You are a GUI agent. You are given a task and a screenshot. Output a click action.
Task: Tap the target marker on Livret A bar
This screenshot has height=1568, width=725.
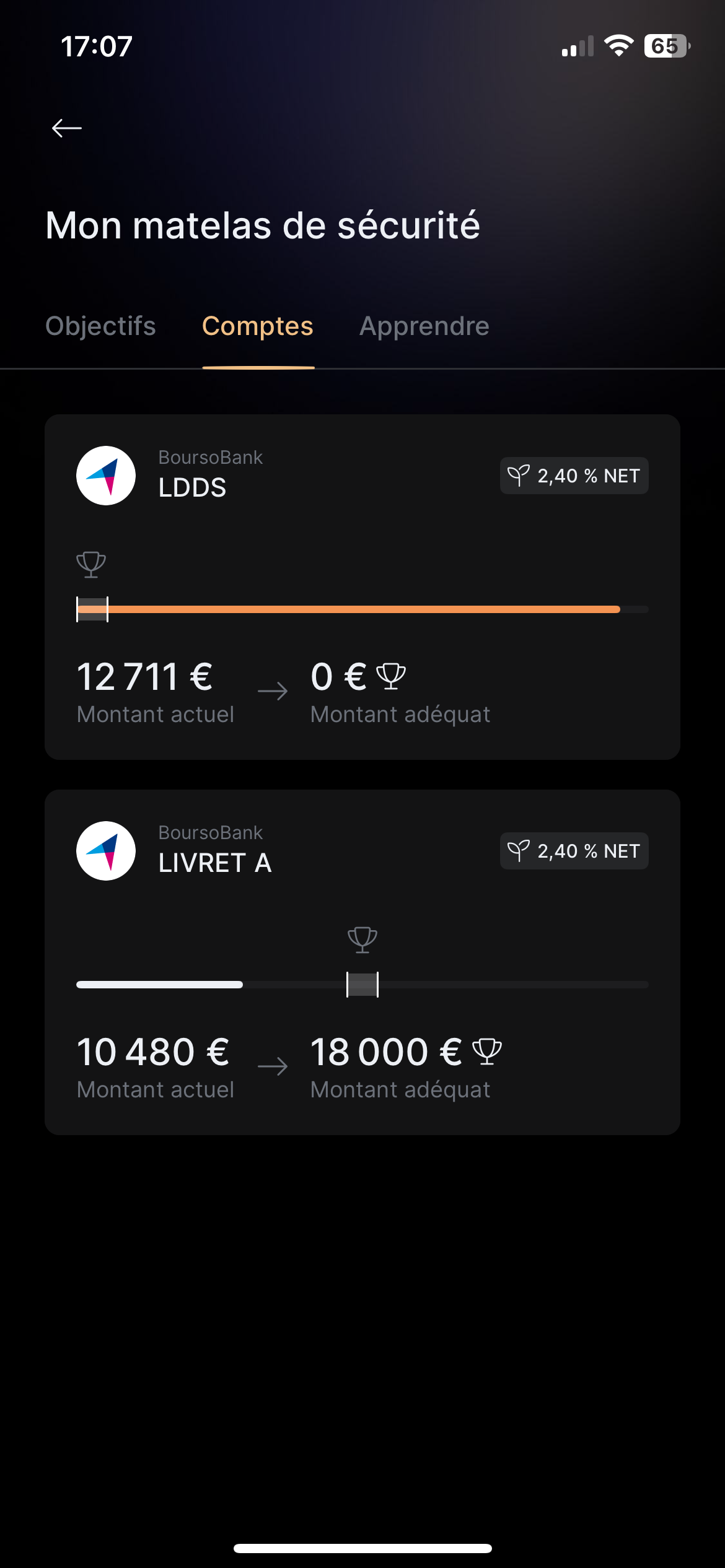pos(362,985)
